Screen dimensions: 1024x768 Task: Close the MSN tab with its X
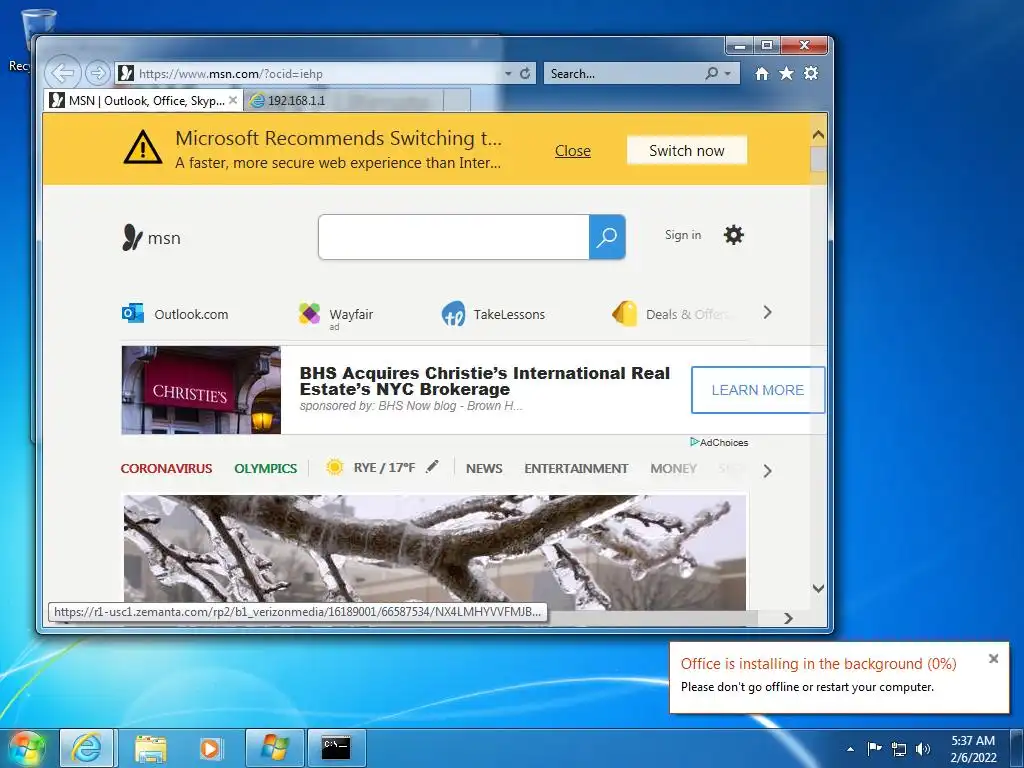[232, 100]
